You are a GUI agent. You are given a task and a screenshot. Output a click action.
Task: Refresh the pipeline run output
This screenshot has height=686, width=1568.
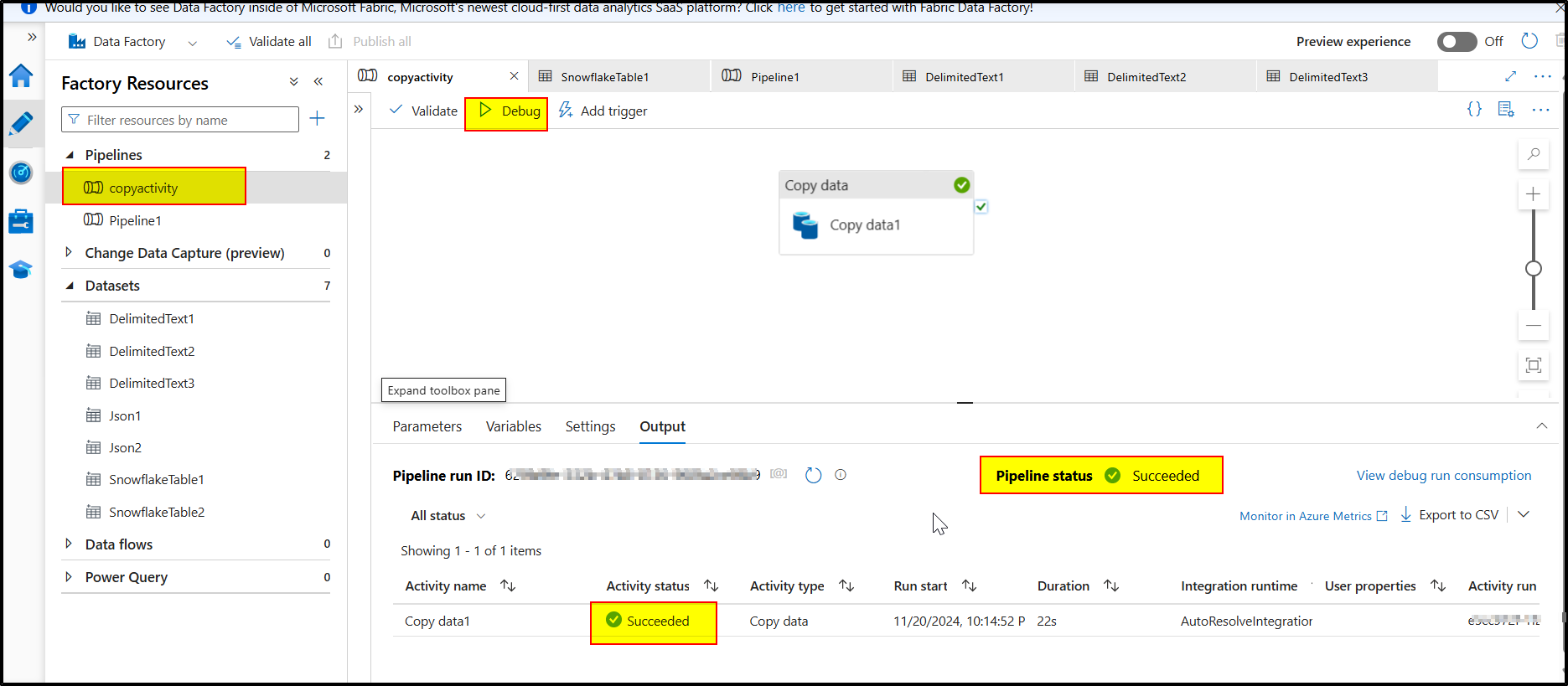pyautogui.click(x=813, y=475)
